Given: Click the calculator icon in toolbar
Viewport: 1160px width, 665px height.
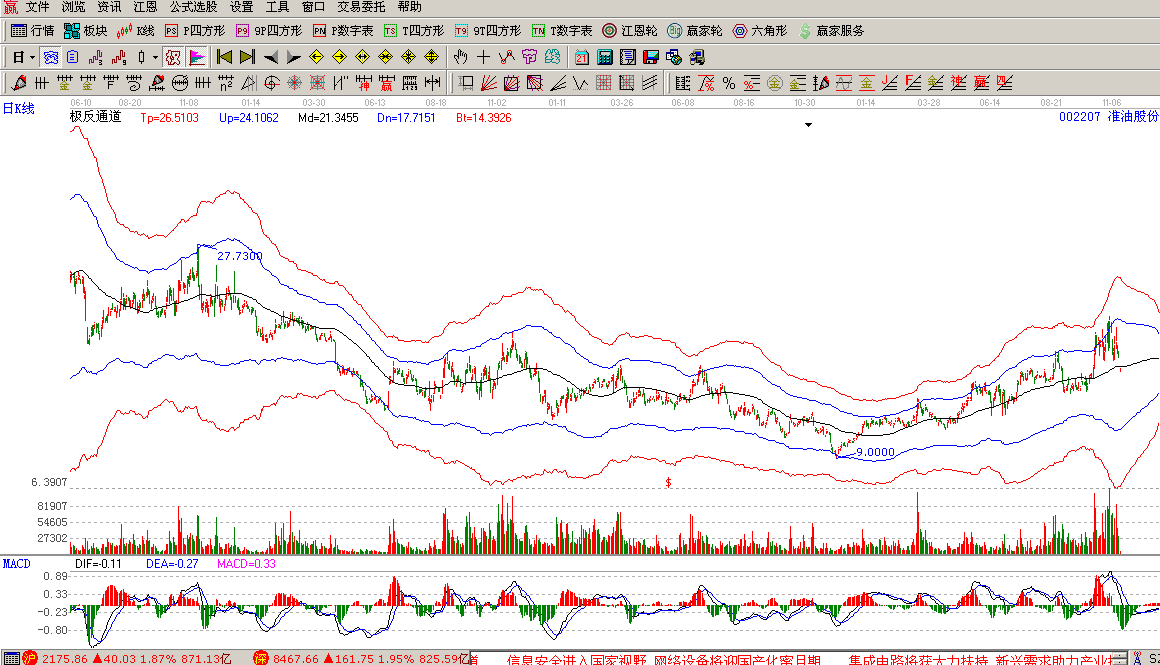Looking at the screenshot, I should click(x=605, y=57).
